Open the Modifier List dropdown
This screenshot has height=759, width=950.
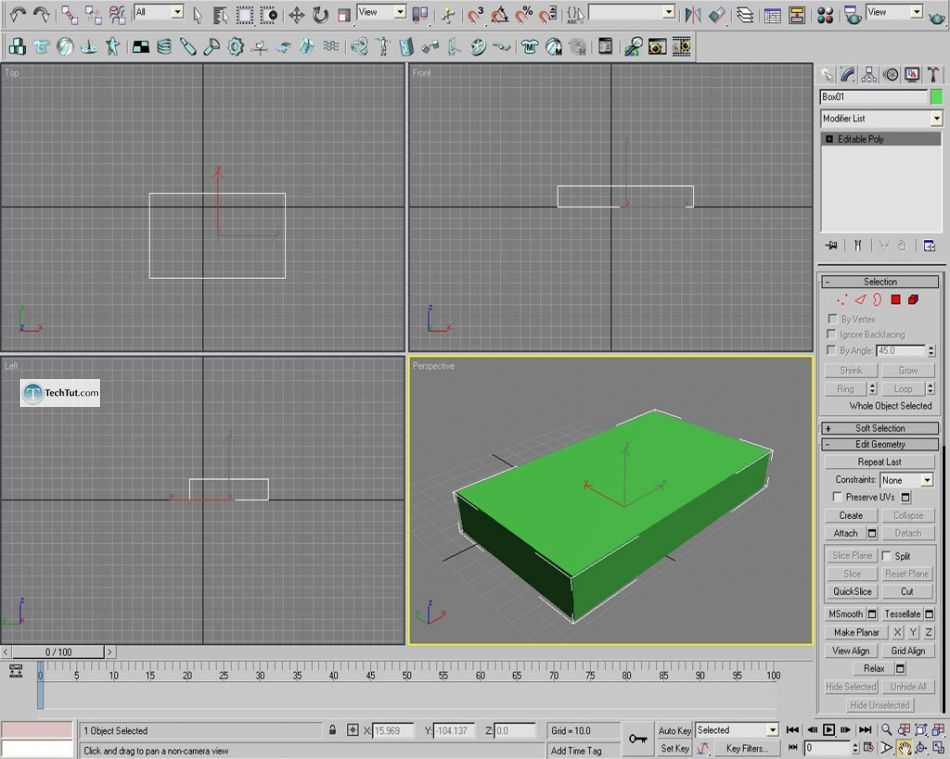[881, 118]
